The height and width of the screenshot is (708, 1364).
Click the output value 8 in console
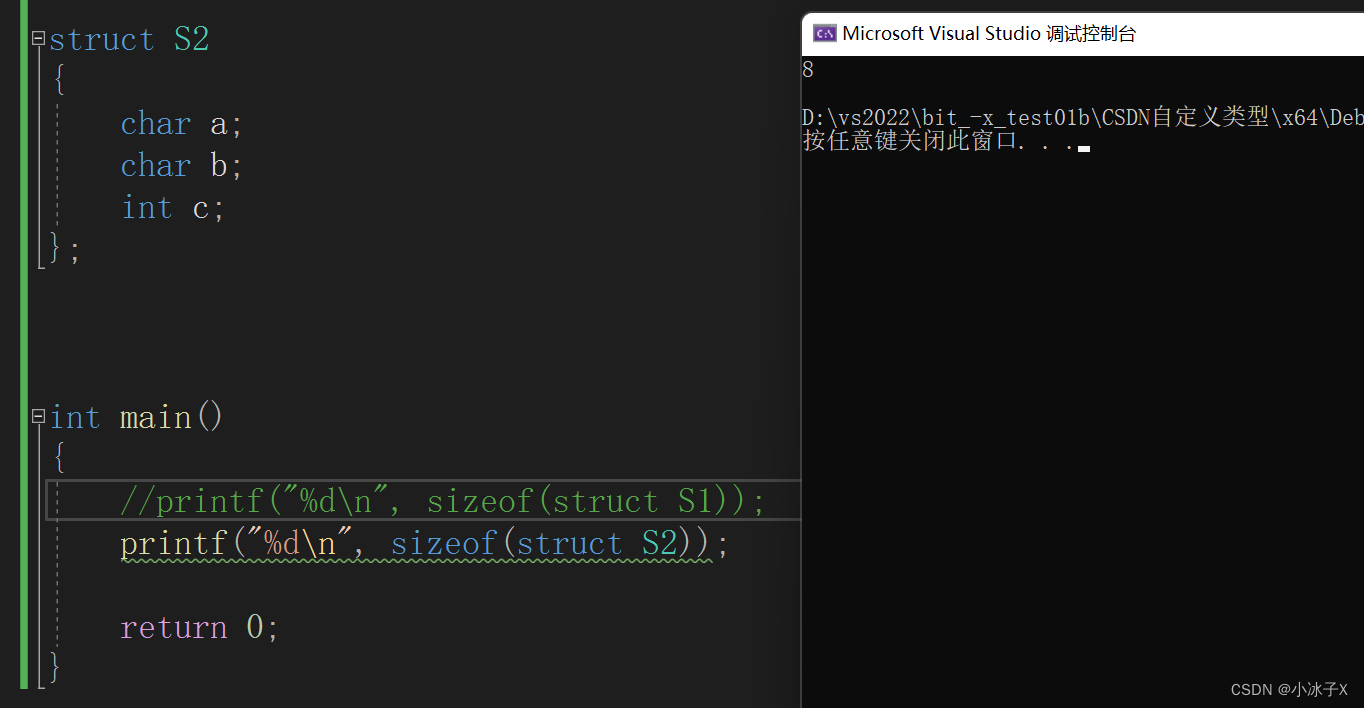pos(808,70)
